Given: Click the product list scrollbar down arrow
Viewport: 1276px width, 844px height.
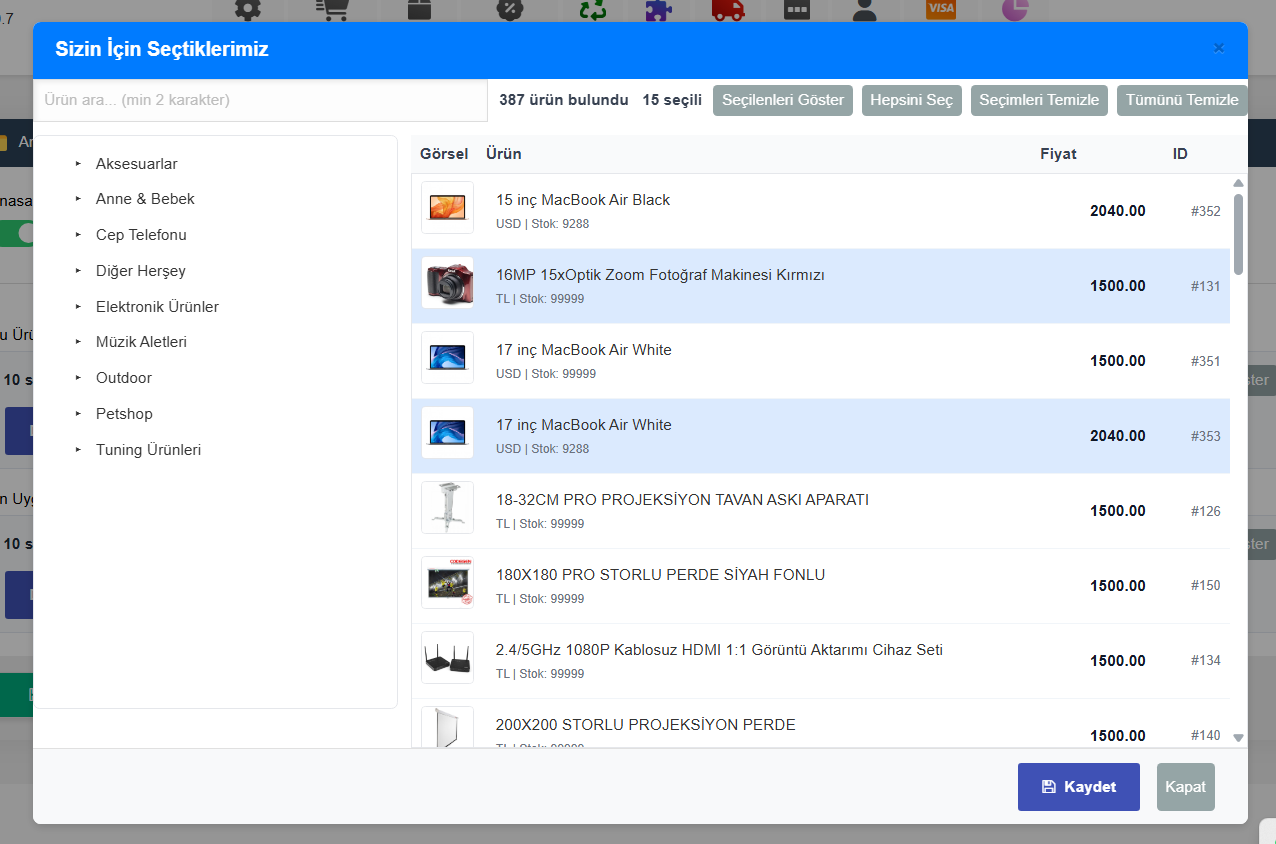Looking at the screenshot, I should coord(1238,738).
